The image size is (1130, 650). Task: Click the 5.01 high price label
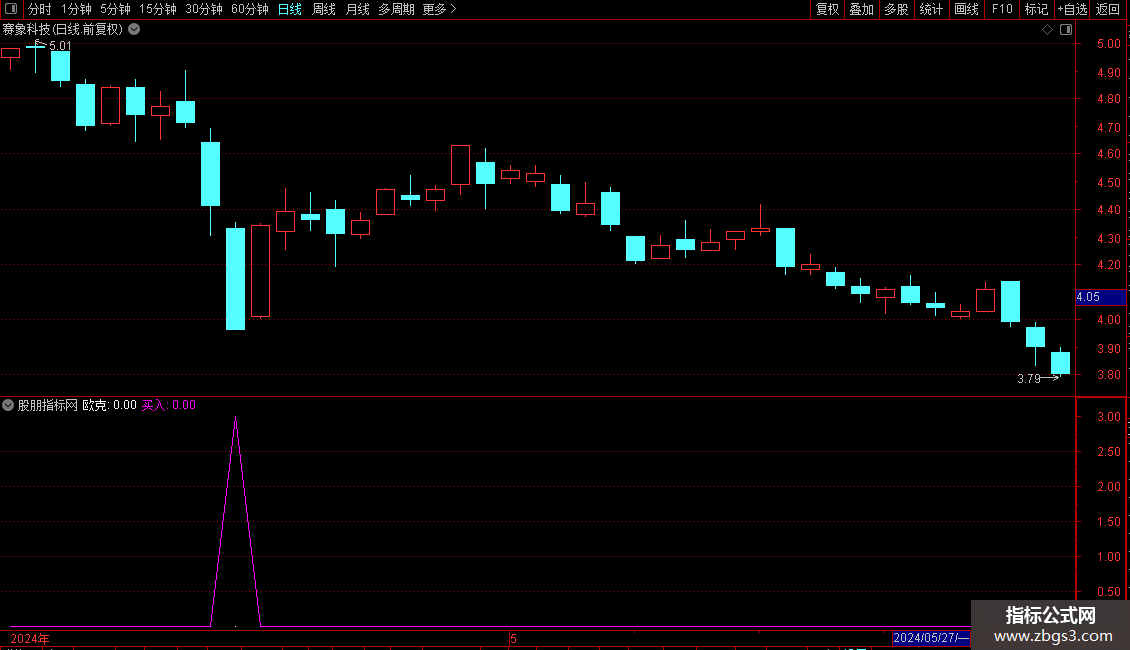[61, 45]
